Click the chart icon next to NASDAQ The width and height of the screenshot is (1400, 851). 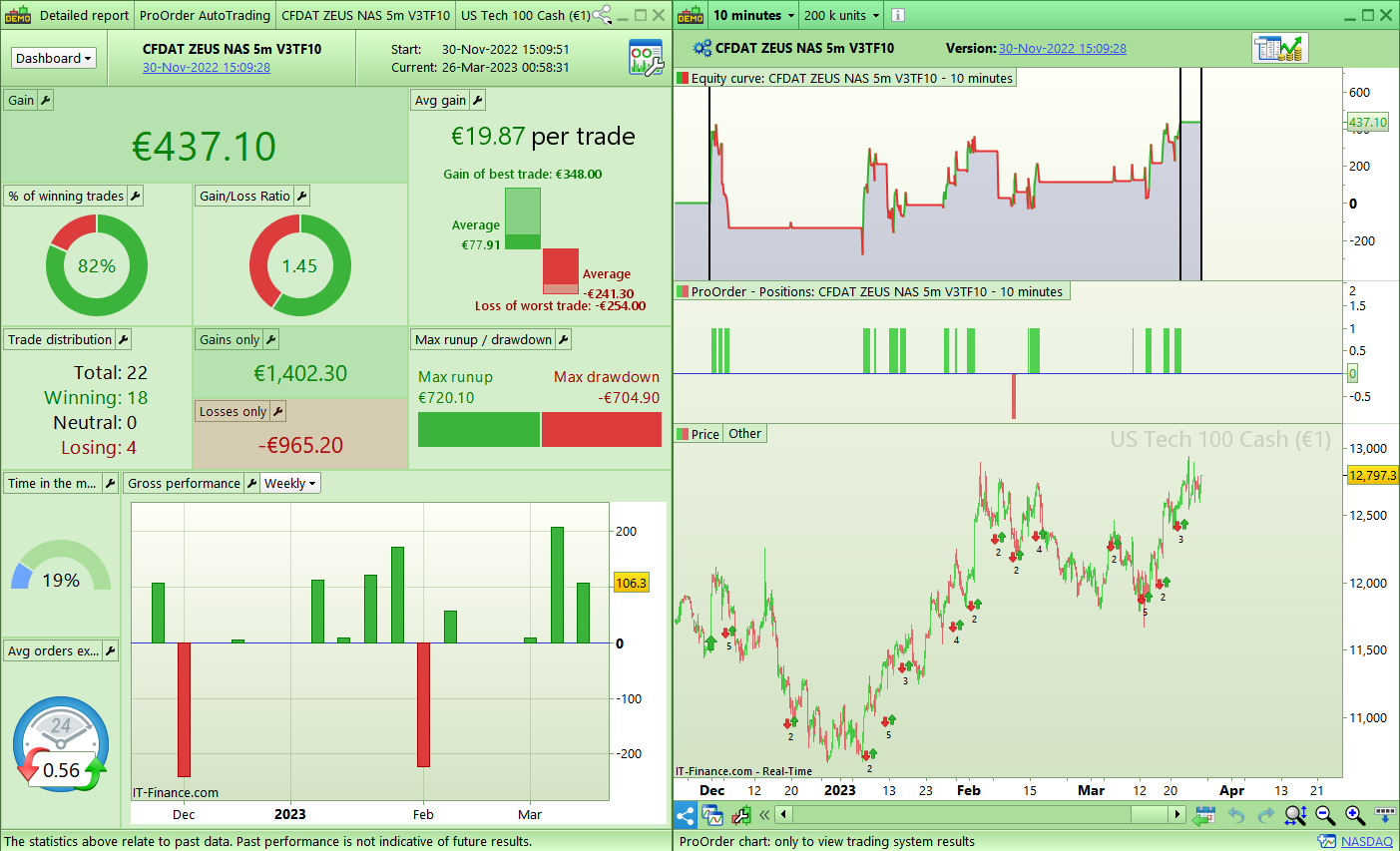[x=1326, y=841]
